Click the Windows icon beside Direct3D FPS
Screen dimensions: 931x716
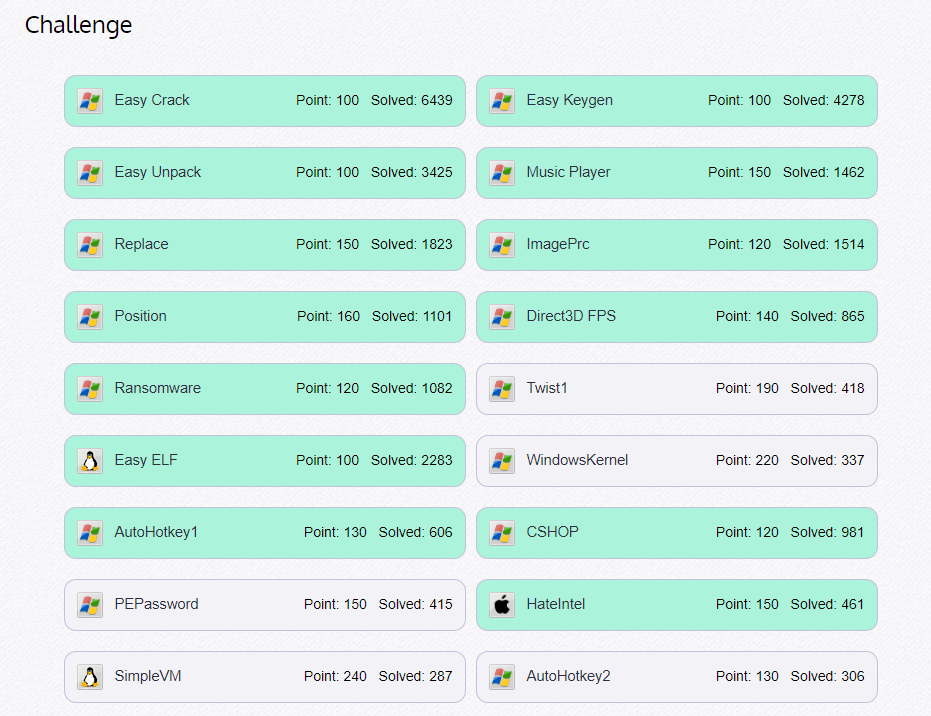[502, 317]
